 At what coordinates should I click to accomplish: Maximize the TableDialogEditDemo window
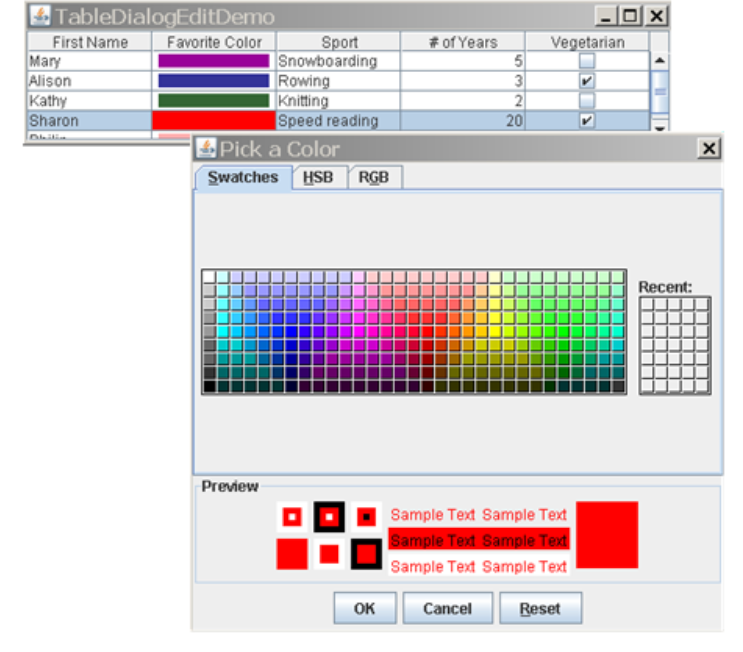(x=631, y=16)
